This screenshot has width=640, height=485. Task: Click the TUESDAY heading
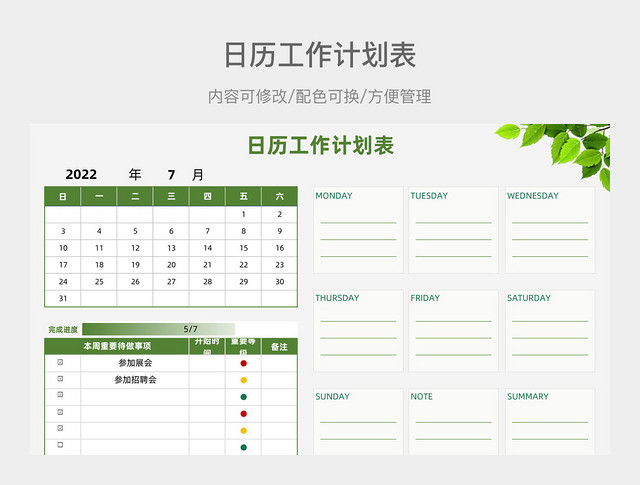(x=429, y=196)
